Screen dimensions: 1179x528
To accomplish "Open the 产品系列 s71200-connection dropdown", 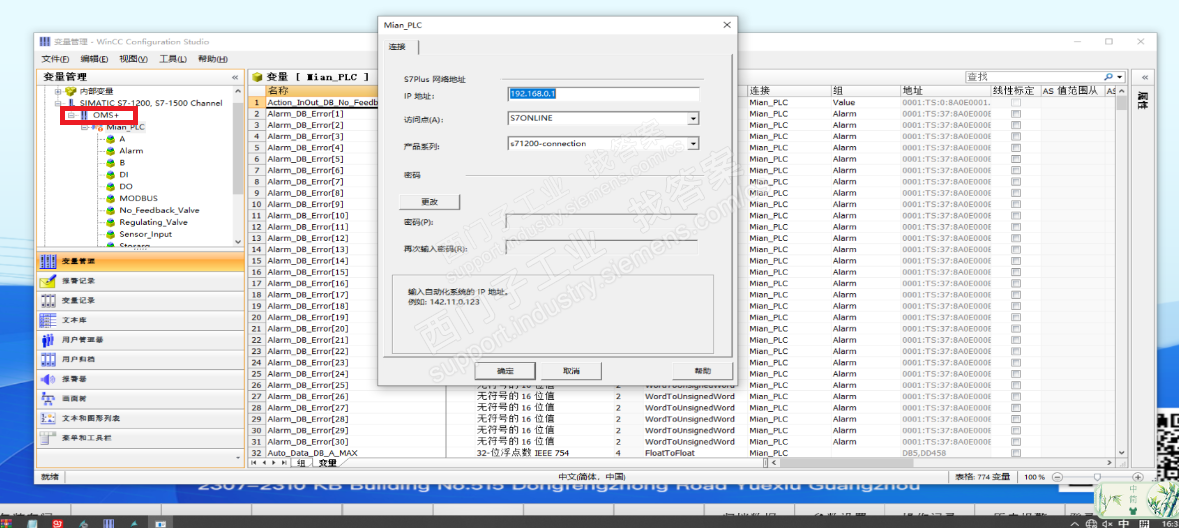I will [x=693, y=144].
